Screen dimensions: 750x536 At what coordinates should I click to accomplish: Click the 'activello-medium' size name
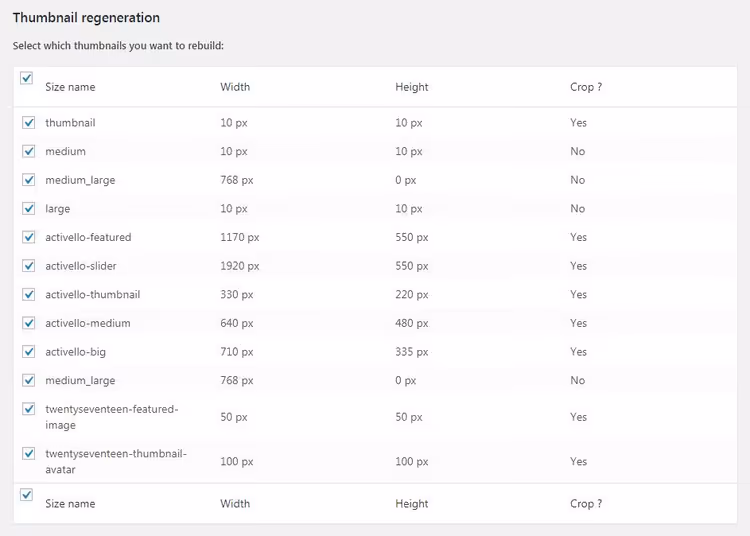click(x=88, y=323)
